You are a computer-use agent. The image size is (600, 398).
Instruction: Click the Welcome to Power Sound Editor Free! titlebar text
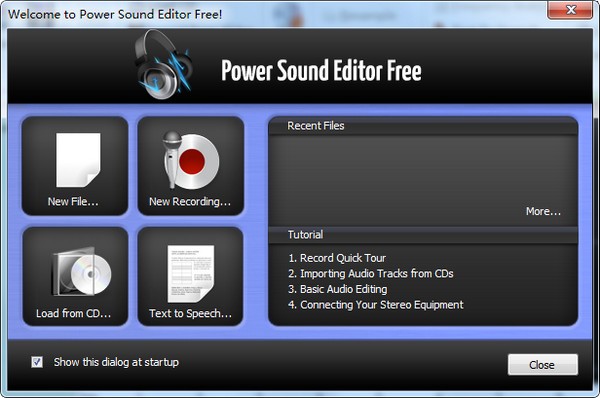coord(115,14)
